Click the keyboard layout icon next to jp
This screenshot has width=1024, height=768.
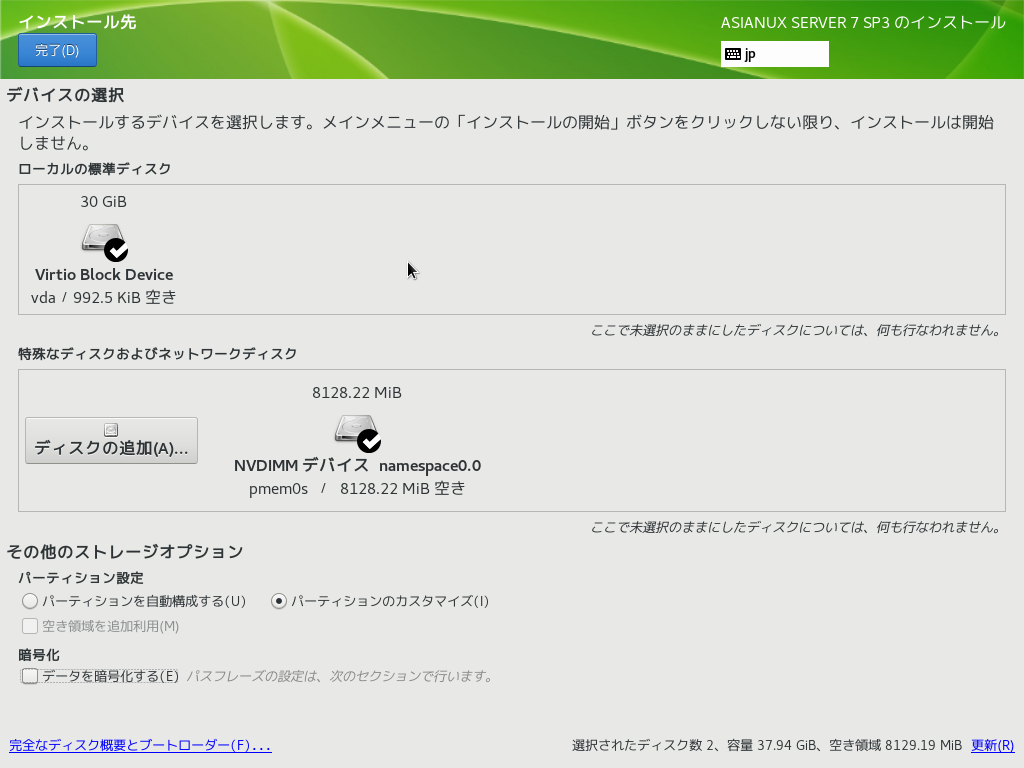pyautogui.click(x=733, y=54)
